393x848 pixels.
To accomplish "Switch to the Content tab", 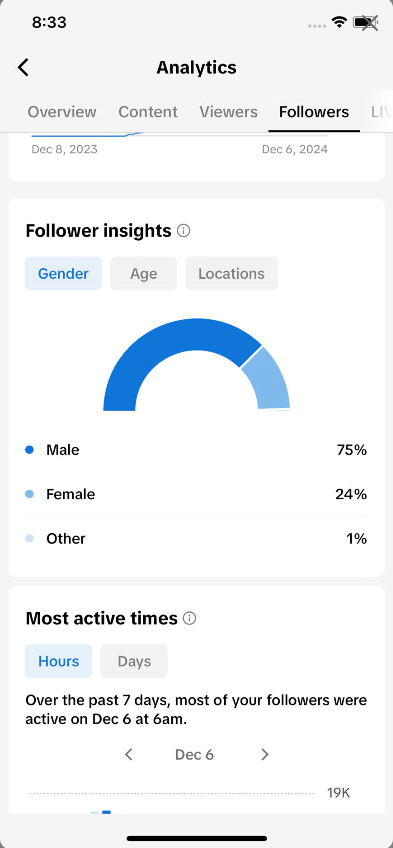I will (x=148, y=112).
